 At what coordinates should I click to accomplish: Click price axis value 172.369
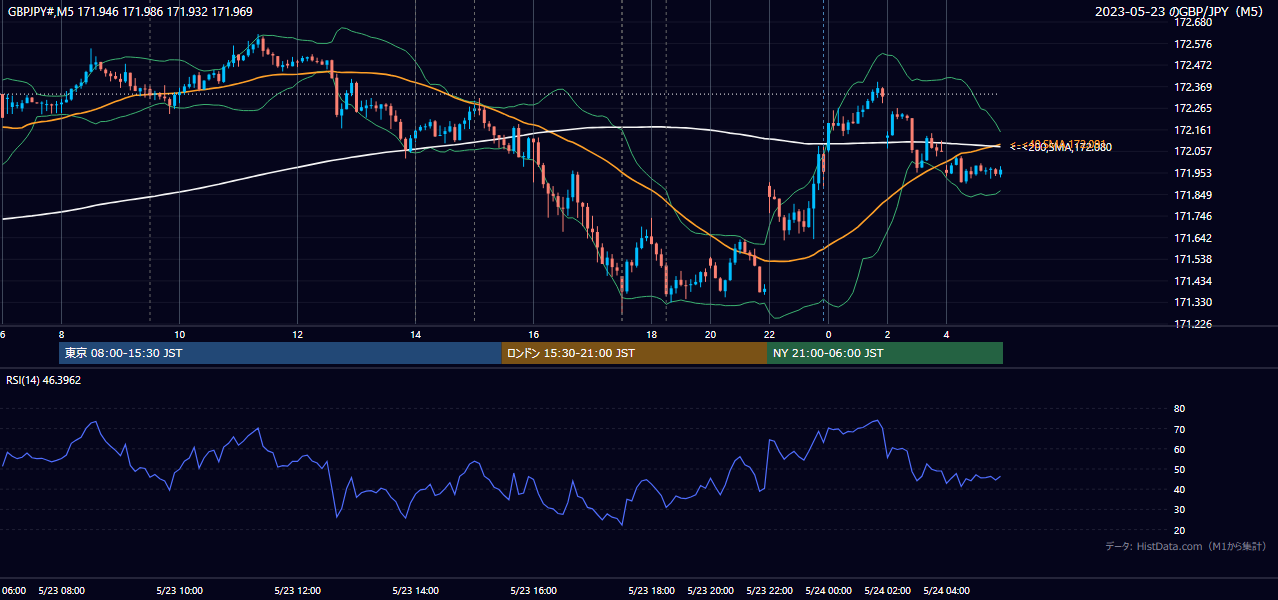[x=1194, y=87]
